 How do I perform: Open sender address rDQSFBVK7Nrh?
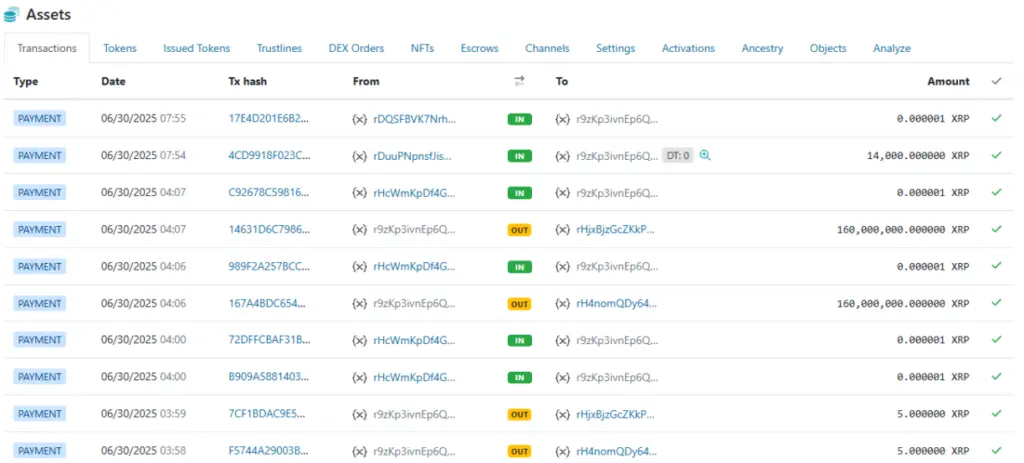coord(415,119)
